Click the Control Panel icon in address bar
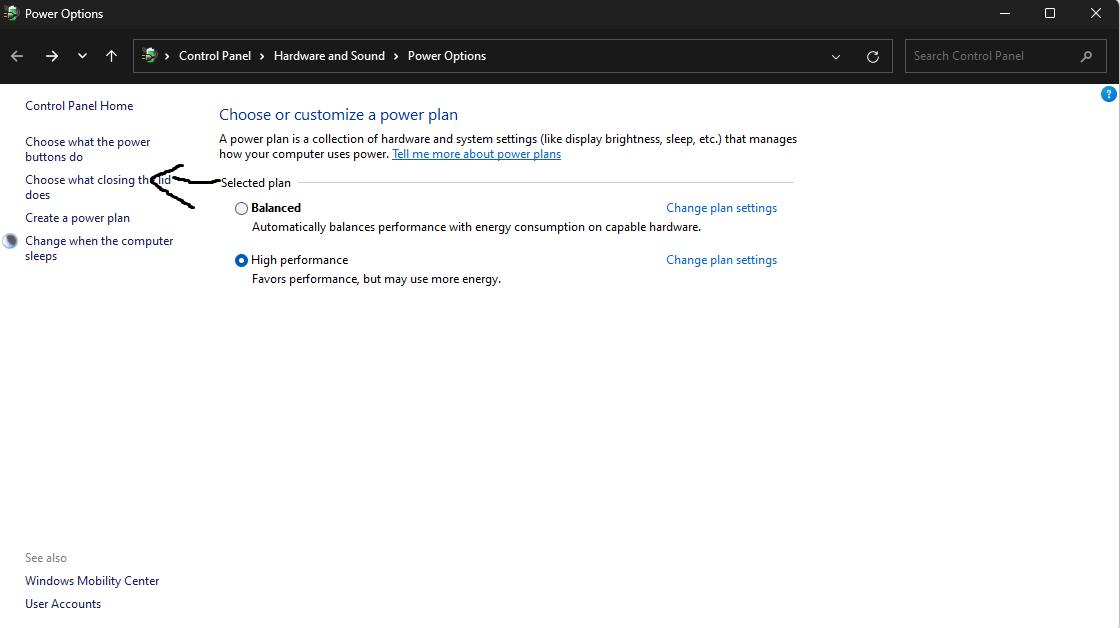 click(x=150, y=56)
